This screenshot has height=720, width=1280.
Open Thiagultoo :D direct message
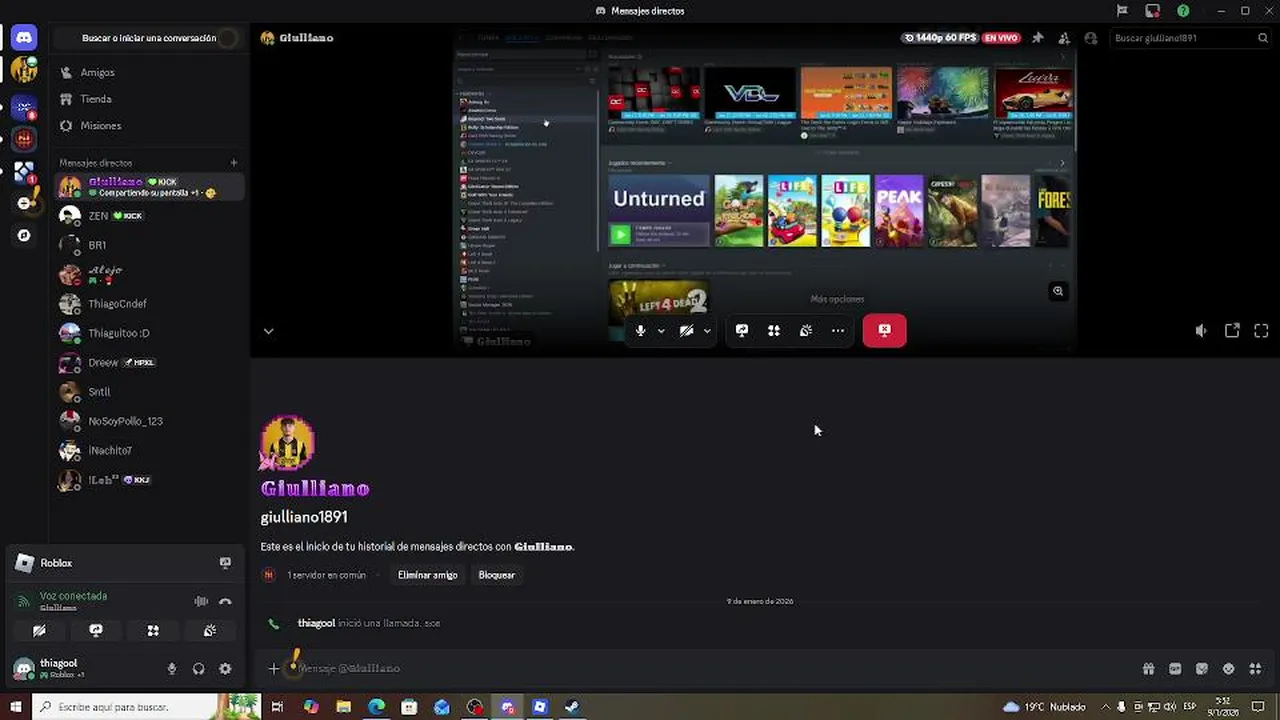(x=147, y=333)
